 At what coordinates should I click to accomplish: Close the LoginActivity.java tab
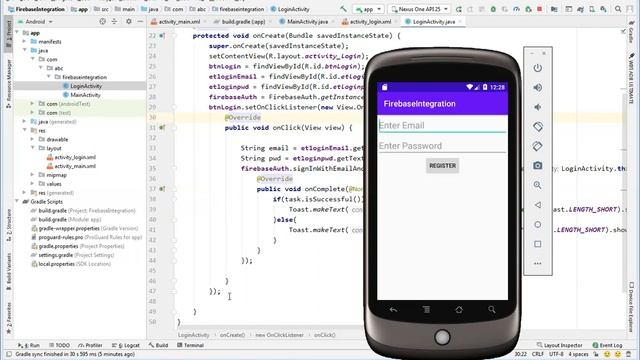(460, 22)
